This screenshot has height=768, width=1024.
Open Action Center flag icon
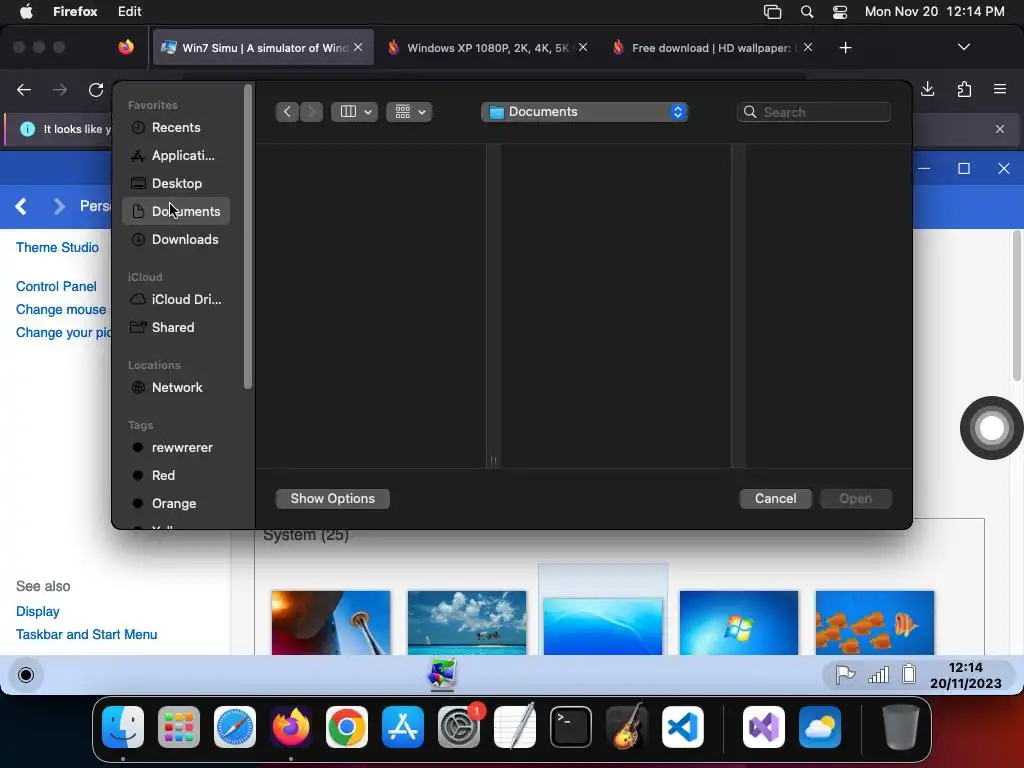pos(845,675)
